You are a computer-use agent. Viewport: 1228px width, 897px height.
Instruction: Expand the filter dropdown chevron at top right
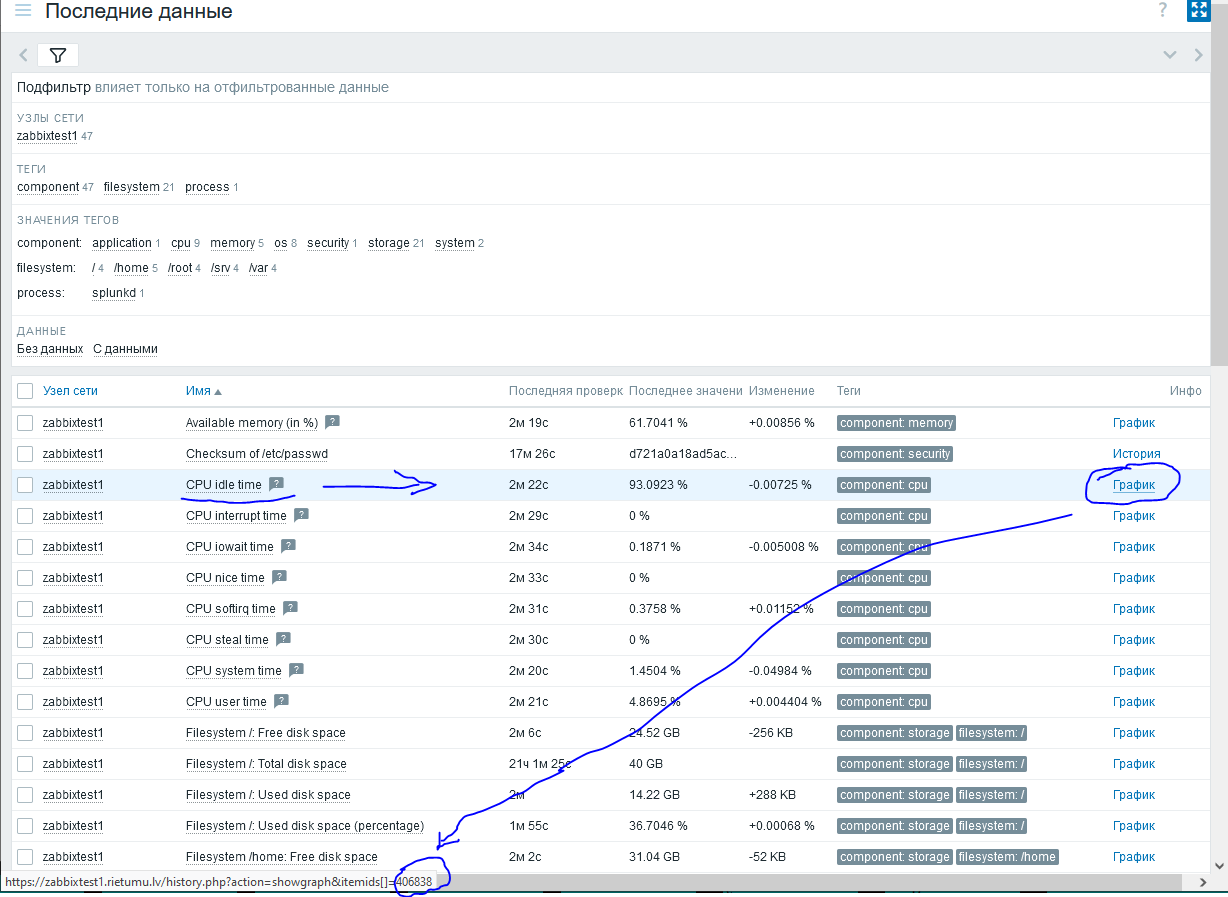tap(1169, 55)
